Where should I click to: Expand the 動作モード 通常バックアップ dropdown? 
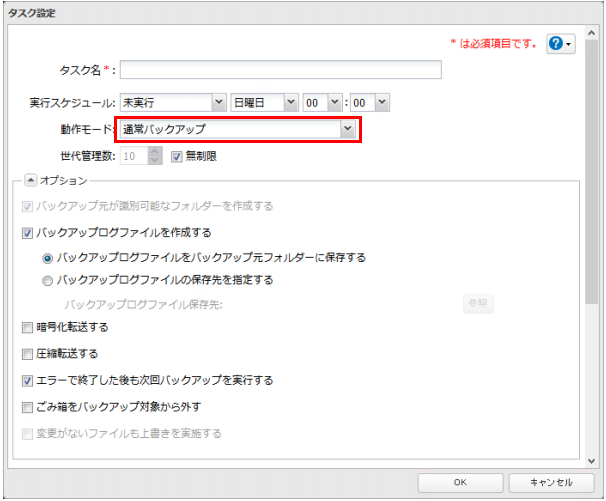347,129
